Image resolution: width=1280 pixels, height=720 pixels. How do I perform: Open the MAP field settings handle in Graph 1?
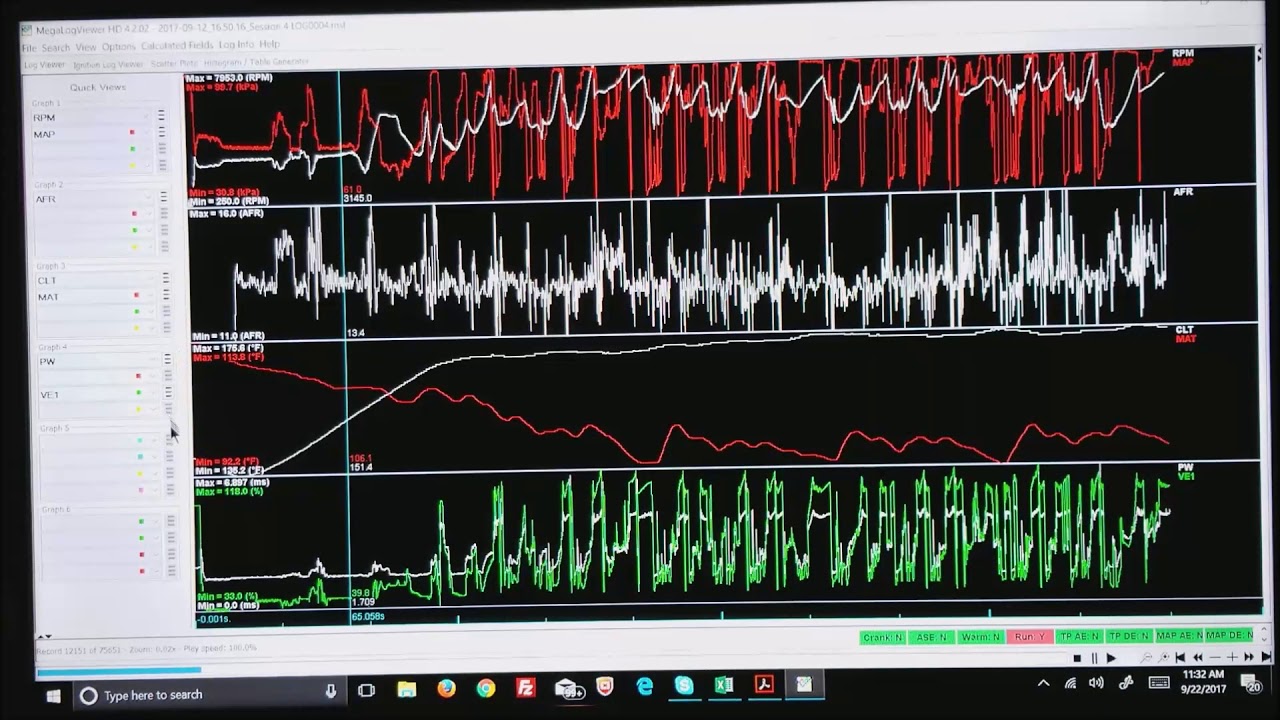pyautogui.click(x=161, y=133)
